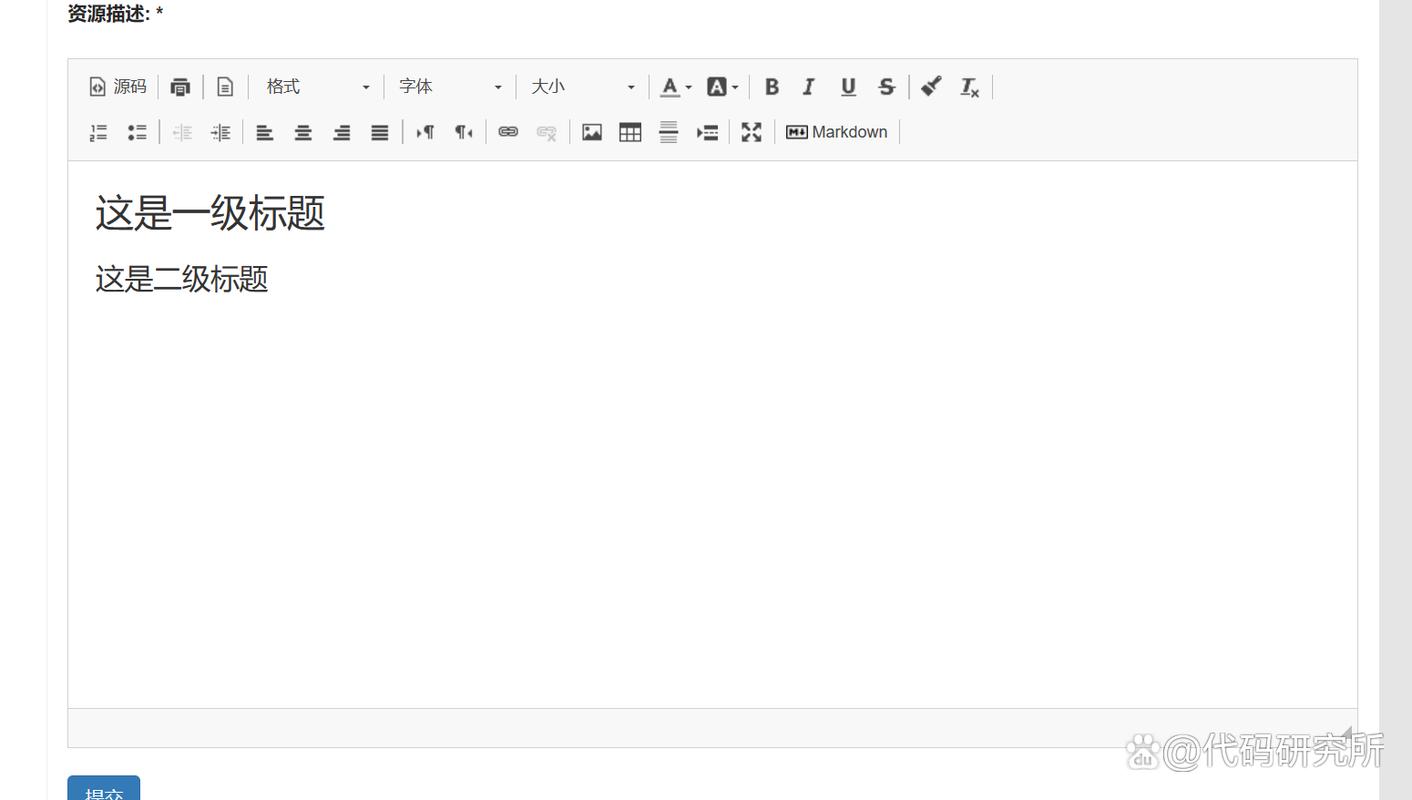Image resolution: width=1412 pixels, height=800 pixels.
Task: Switch to 源码 source view
Action: (118, 87)
